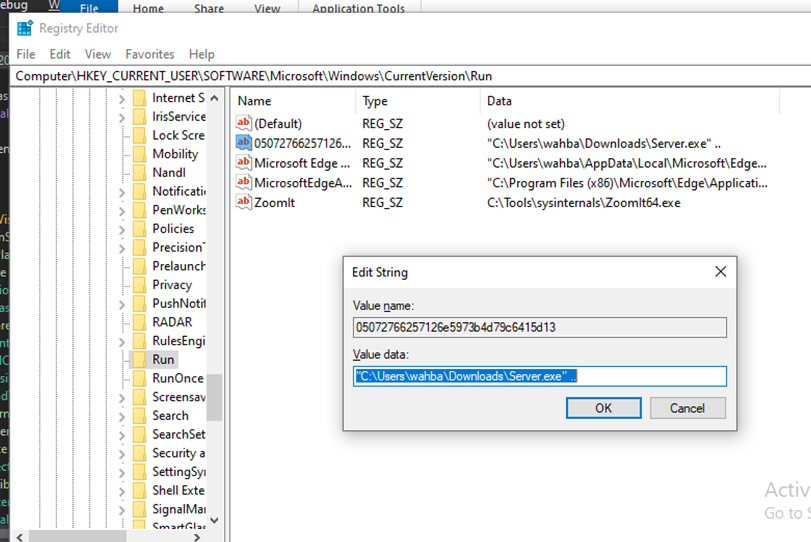The image size is (811, 542).
Task: Click the Registry Editor app icon
Action: [x=25, y=28]
